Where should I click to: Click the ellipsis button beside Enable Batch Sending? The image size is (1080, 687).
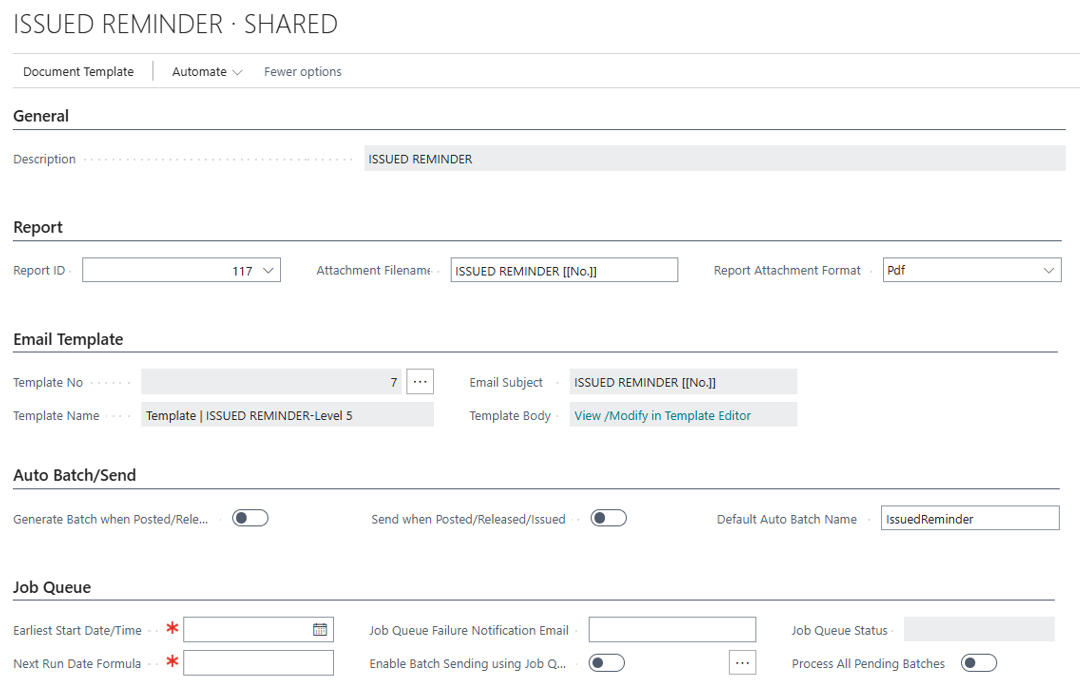tap(741, 663)
